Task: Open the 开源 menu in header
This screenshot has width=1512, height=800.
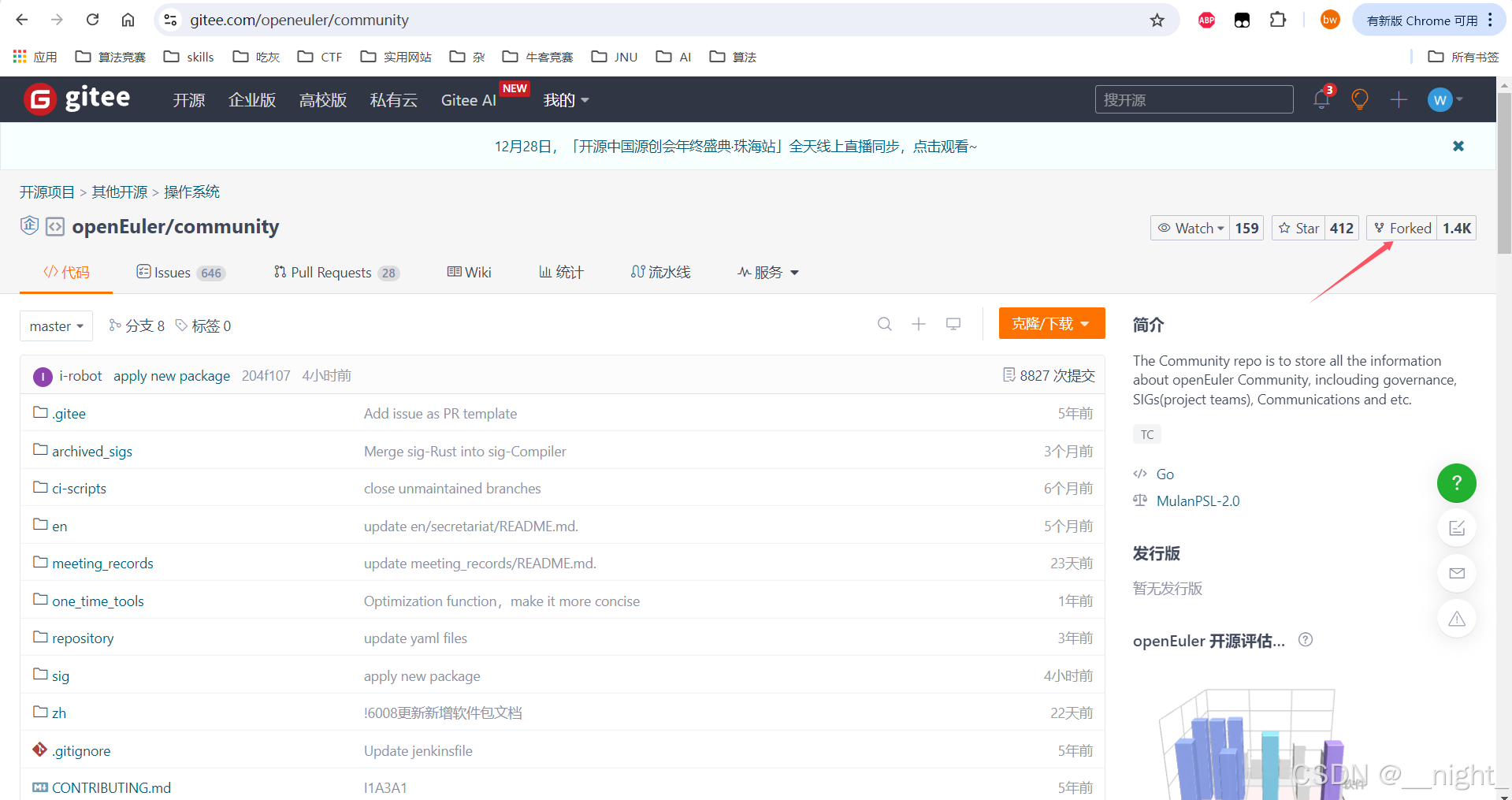Action: [x=189, y=100]
